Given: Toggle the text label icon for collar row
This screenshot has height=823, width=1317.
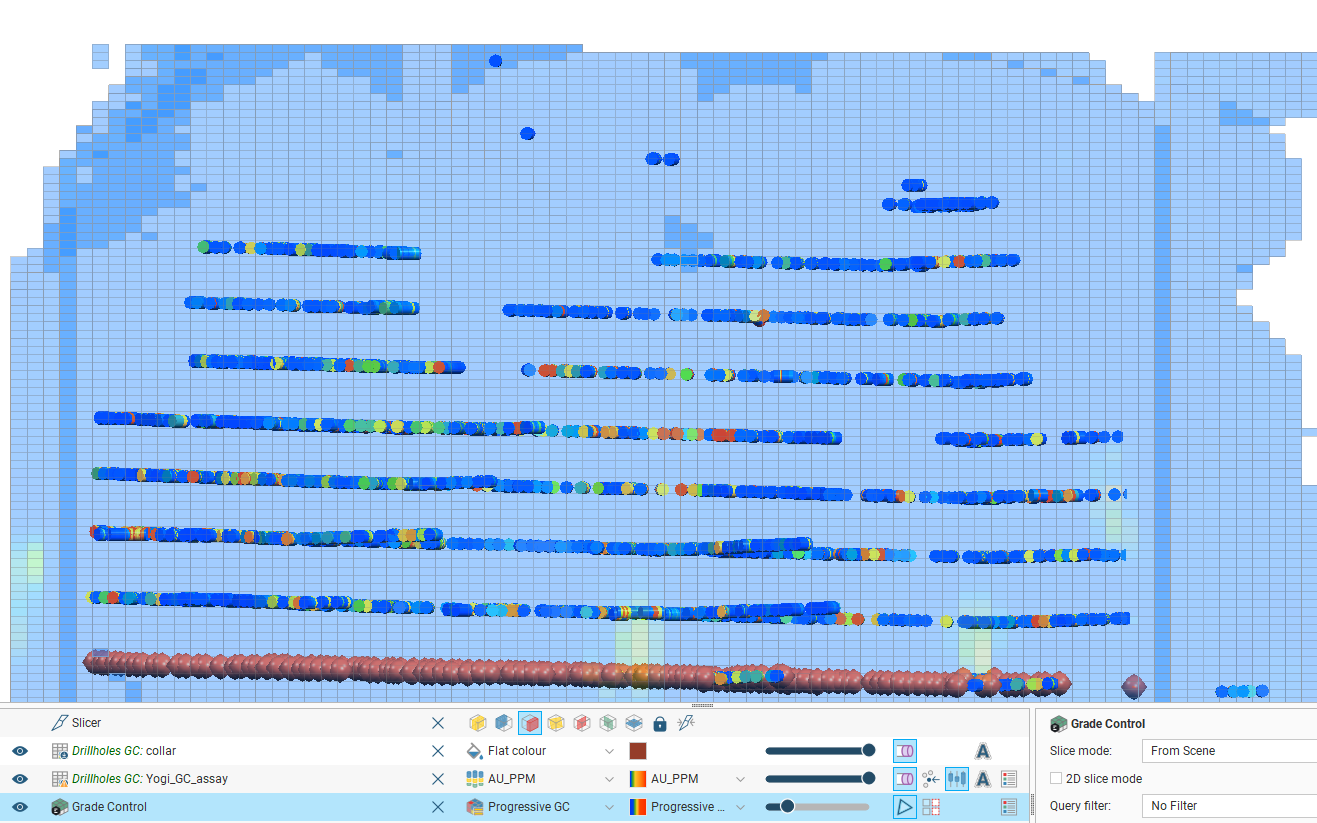Looking at the screenshot, I should pos(982,751).
